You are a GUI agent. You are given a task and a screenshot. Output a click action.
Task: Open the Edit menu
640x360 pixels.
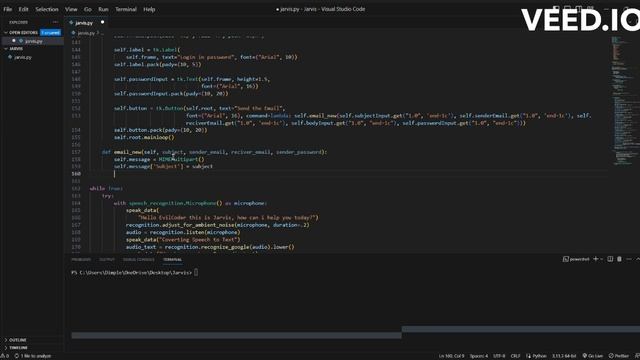[x=24, y=9]
